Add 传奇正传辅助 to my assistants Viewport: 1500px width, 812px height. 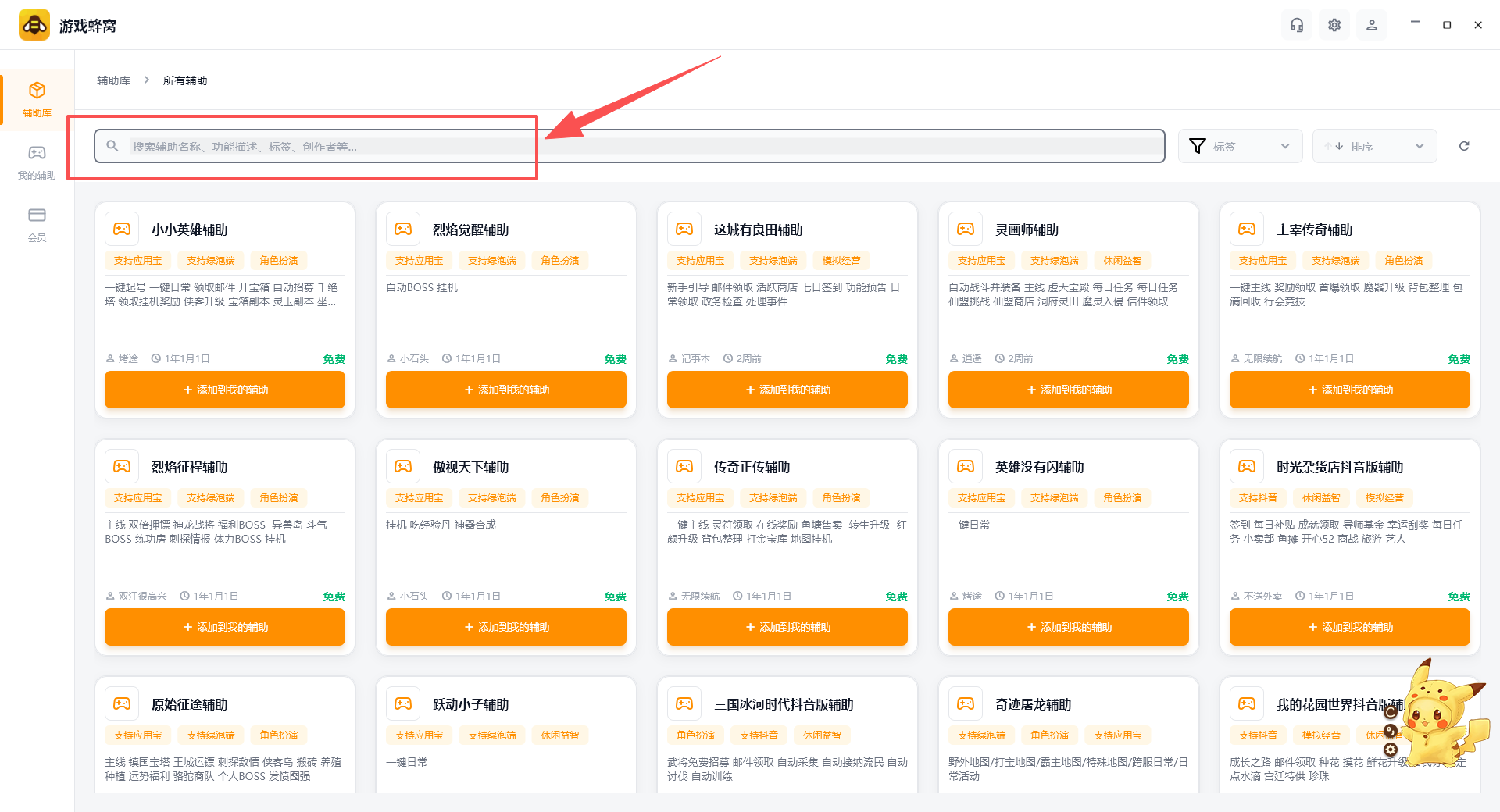click(787, 627)
